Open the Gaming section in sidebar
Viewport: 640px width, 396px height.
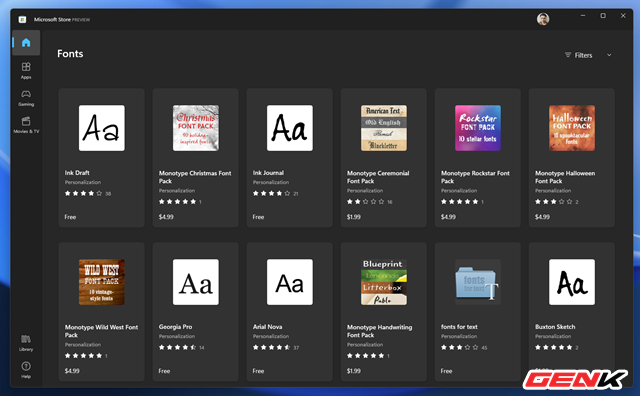26,98
